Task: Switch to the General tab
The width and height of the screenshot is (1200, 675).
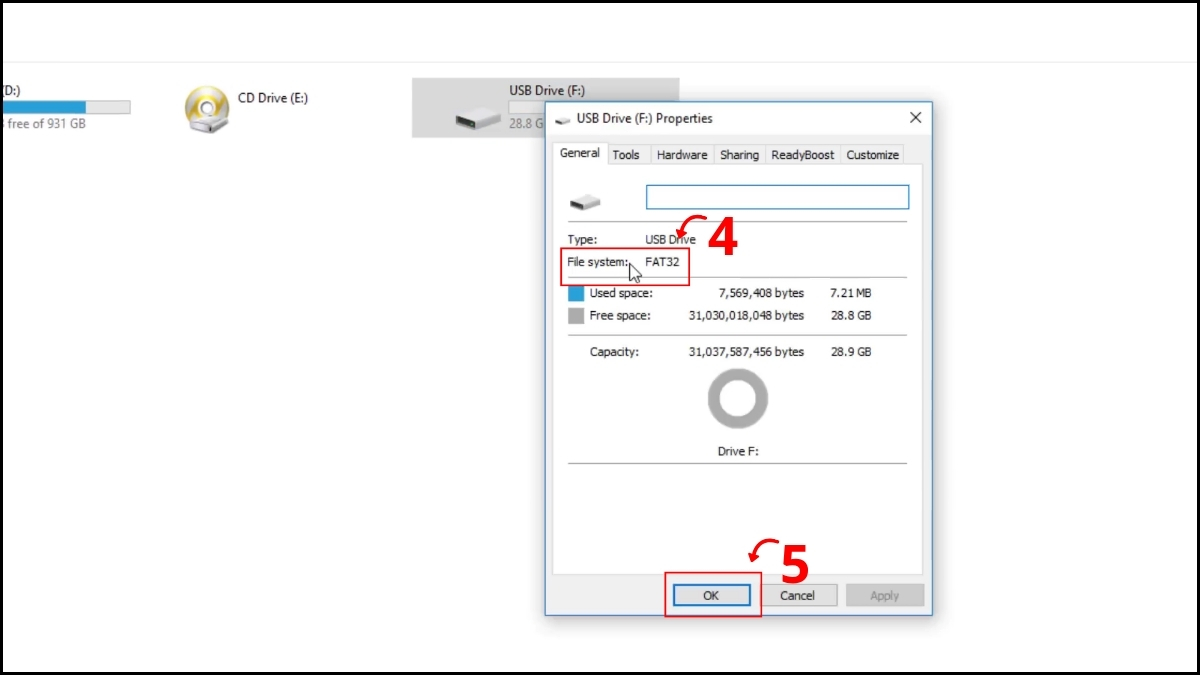Action: coord(580,154)
